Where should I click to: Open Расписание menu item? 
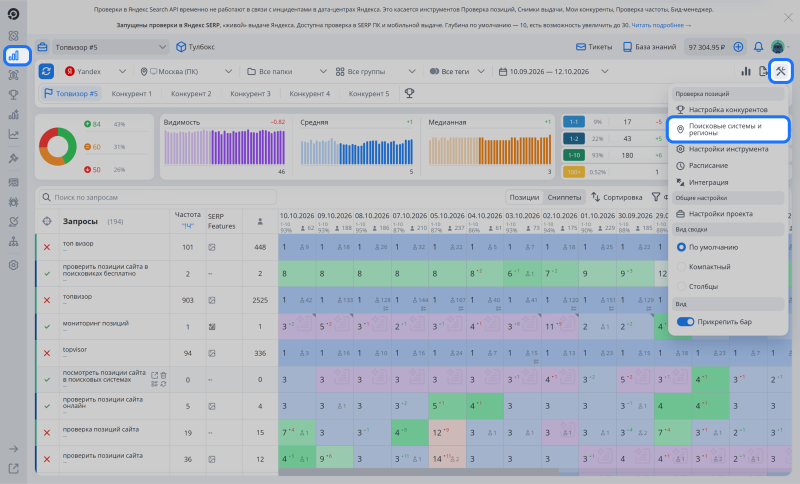tap(728, 166)
